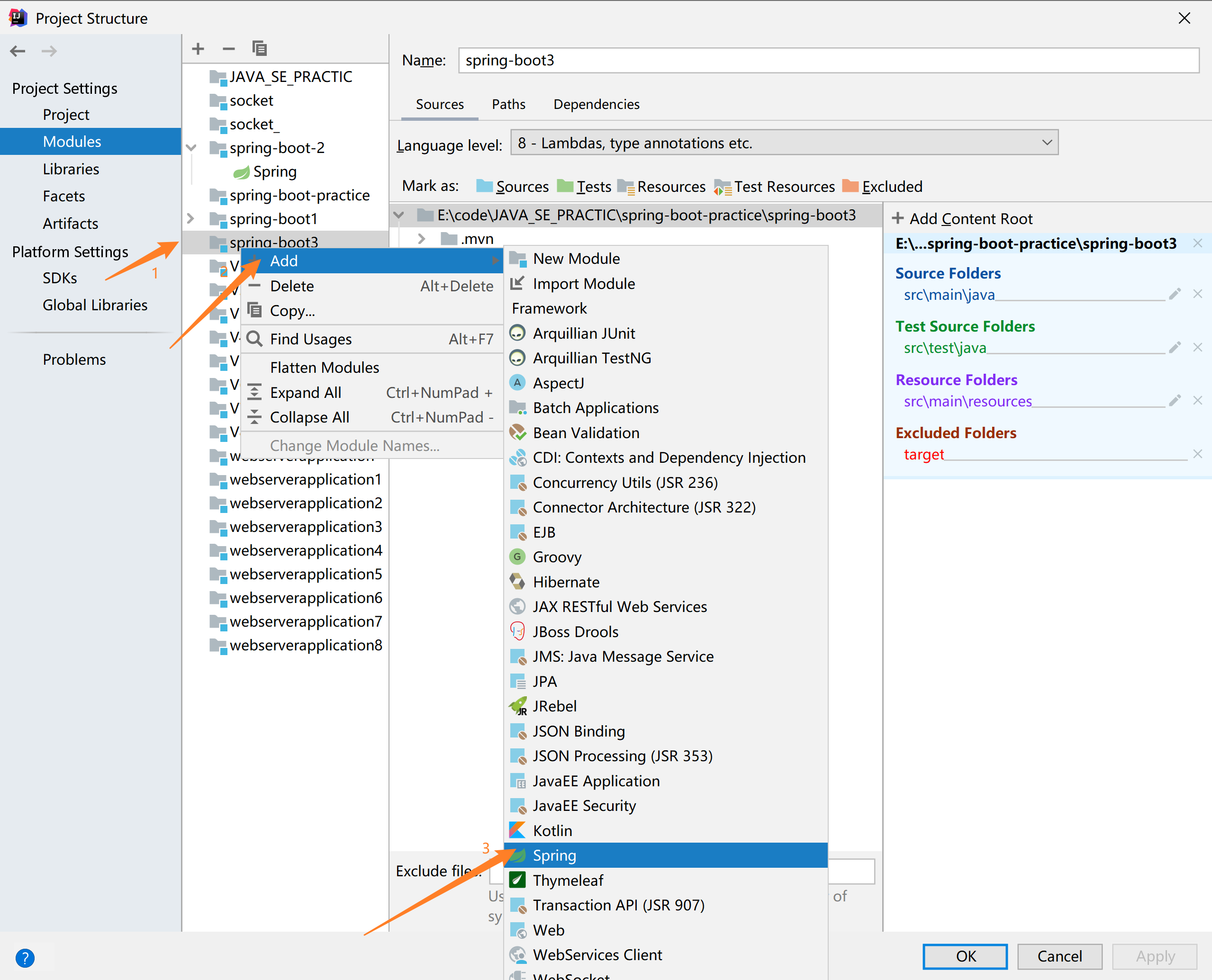Click the copy module toolbar icon

(x=259, y=48)
